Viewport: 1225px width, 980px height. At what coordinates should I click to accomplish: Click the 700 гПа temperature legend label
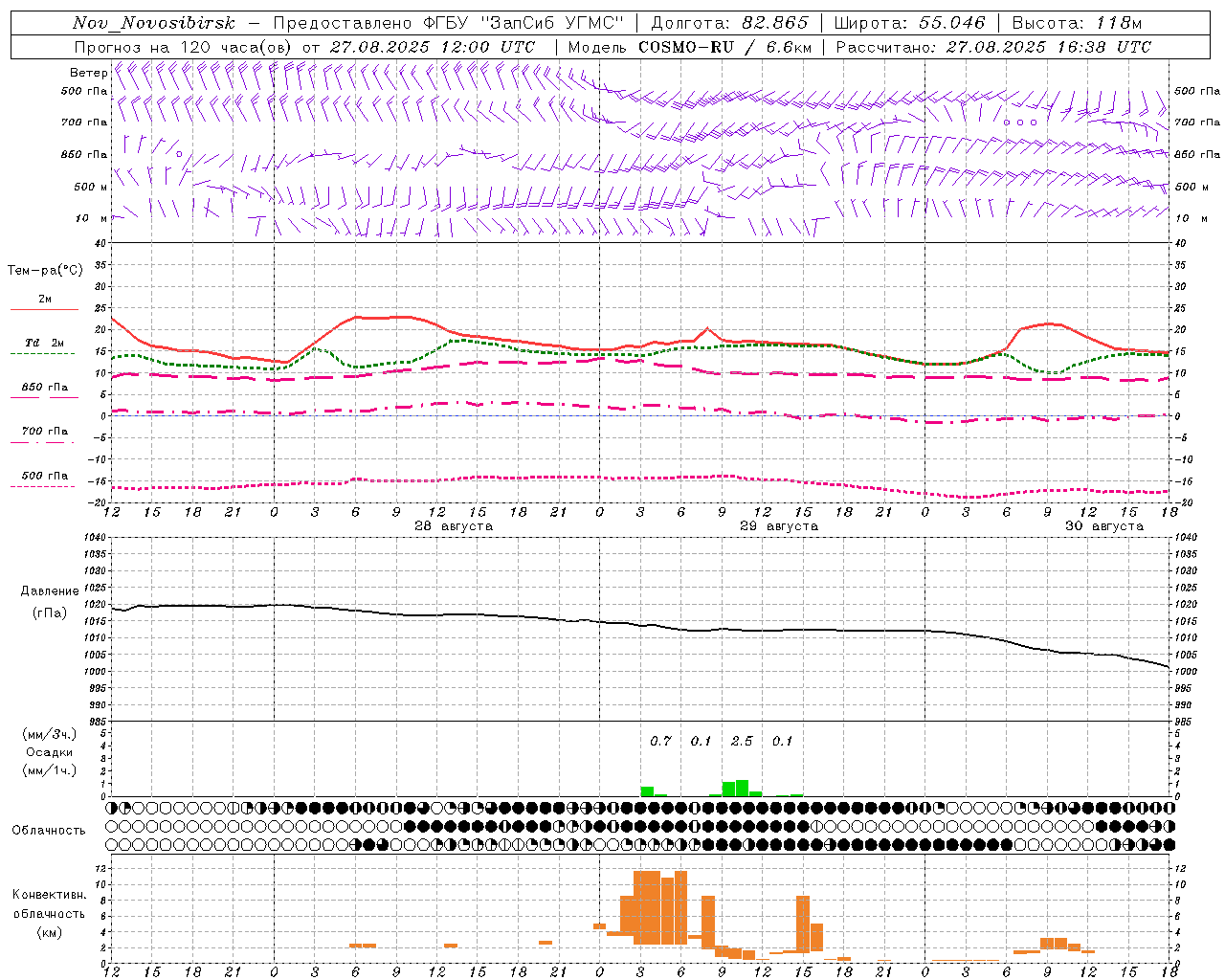click(45, 432)
